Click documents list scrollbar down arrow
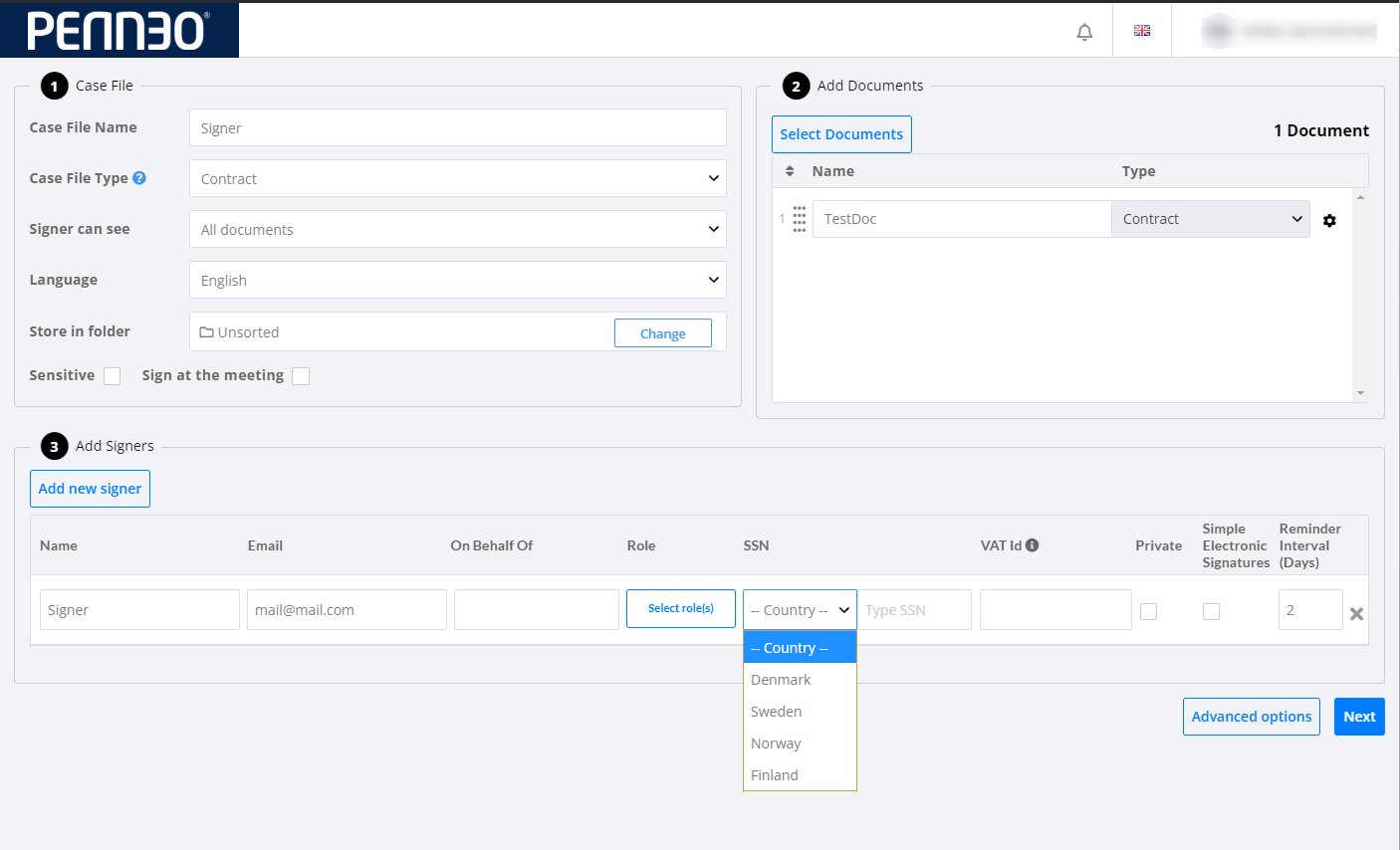 click(1360, 394)
